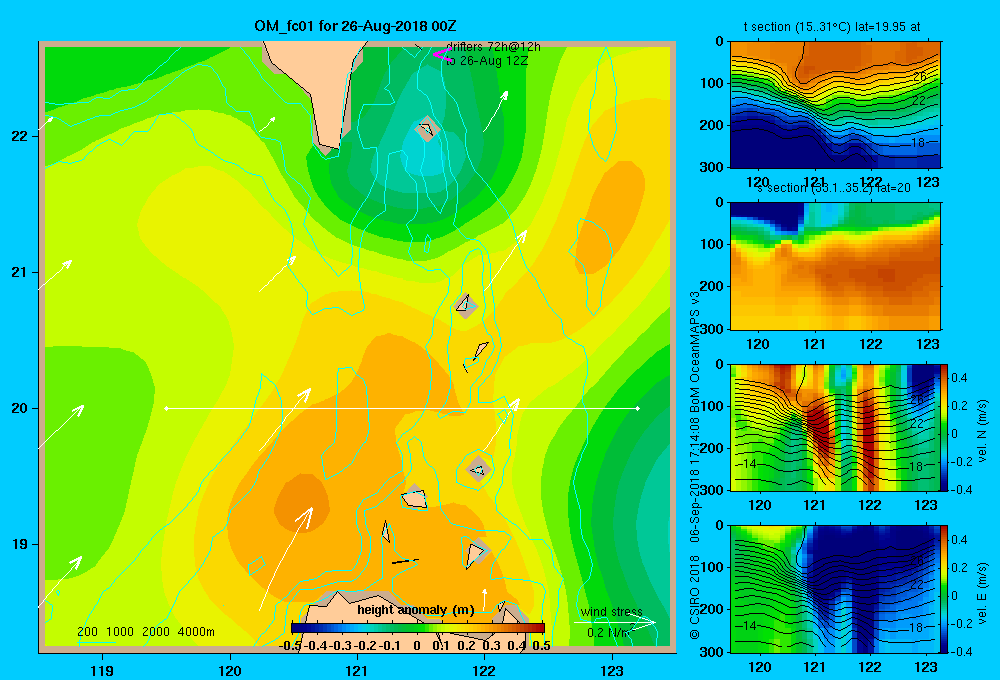This screenshot has width=1000, height=680.
Task: Click the 26 isotherm label in t section
Action: pyautogui.click(x=919, y=77)
